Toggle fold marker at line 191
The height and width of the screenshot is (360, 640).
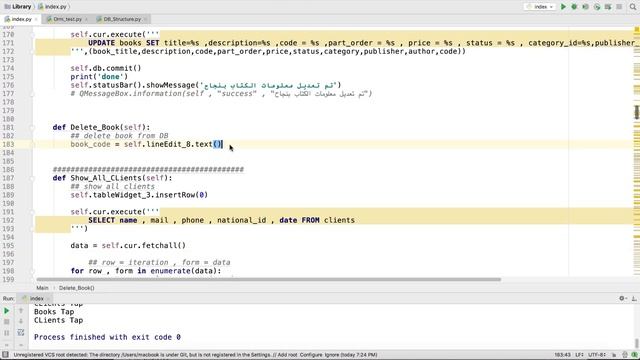[32, 212]
